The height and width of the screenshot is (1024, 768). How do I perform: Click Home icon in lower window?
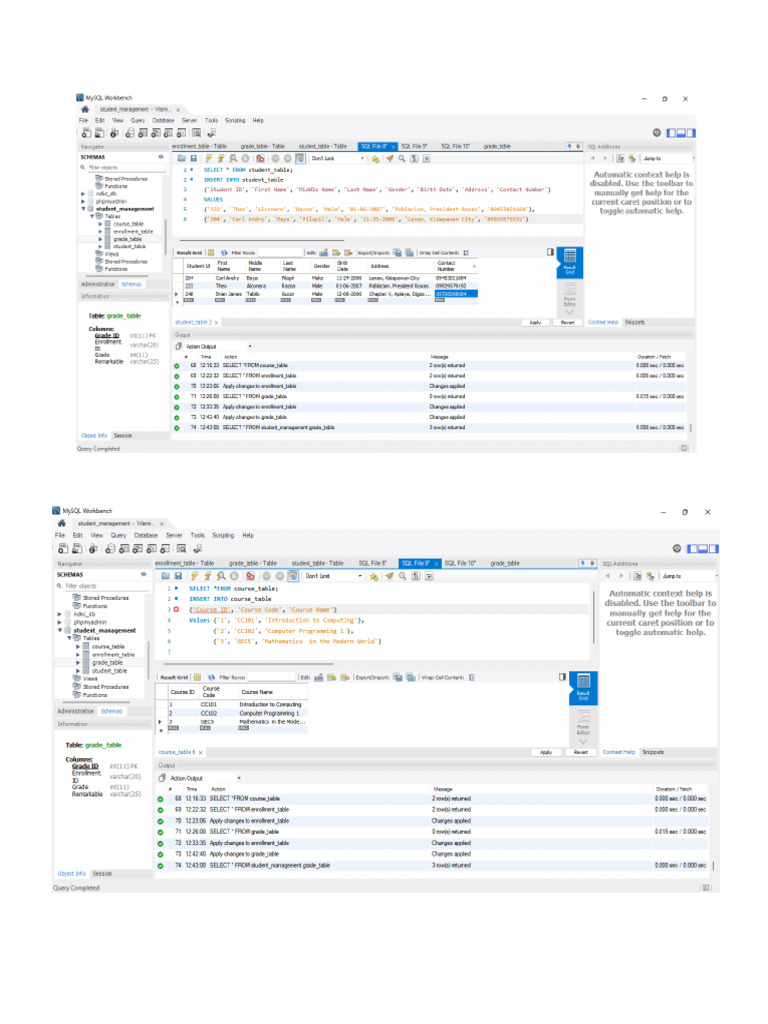tap(61, 524)
